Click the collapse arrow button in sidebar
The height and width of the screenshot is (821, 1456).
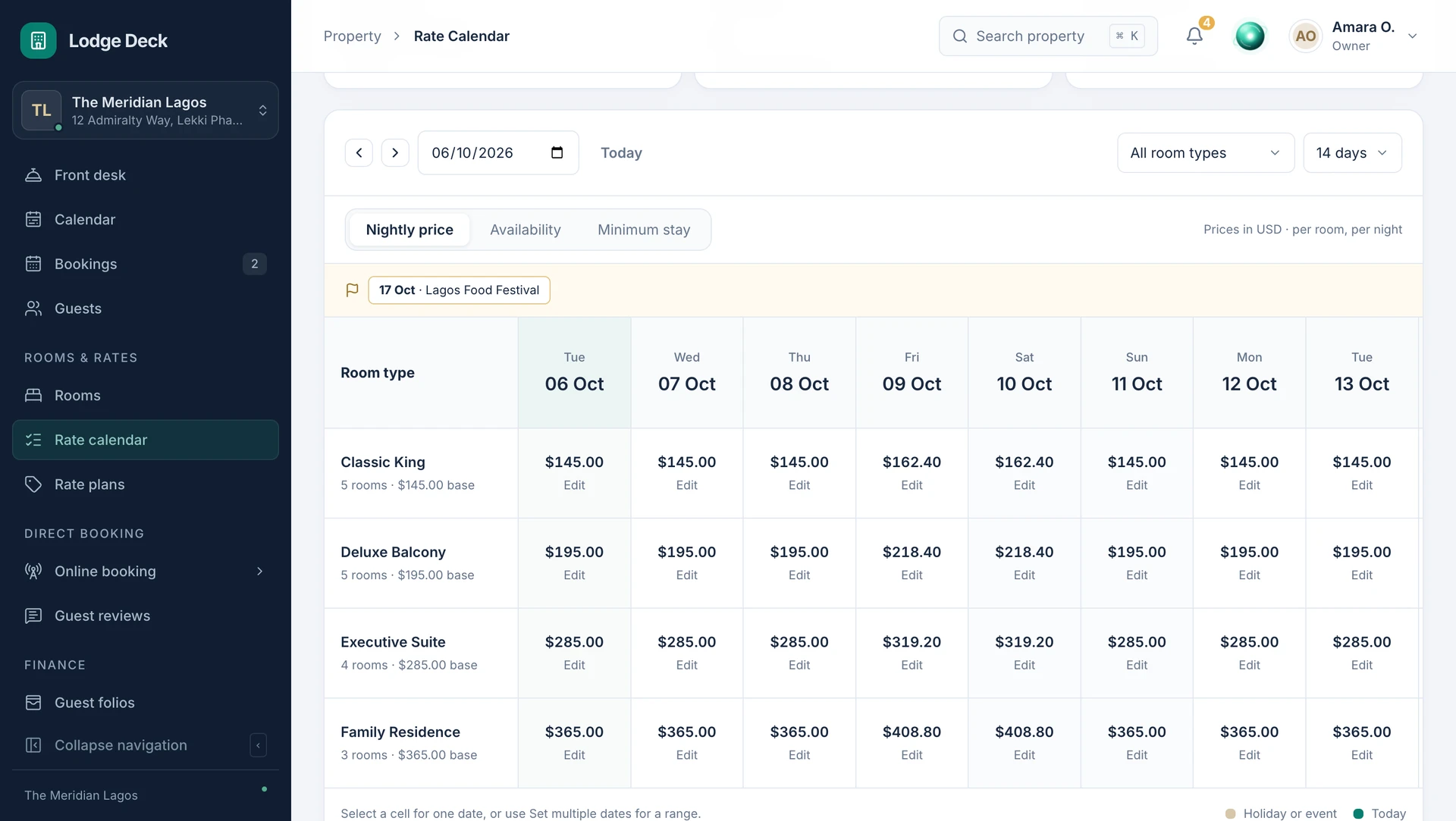(258, 745)
